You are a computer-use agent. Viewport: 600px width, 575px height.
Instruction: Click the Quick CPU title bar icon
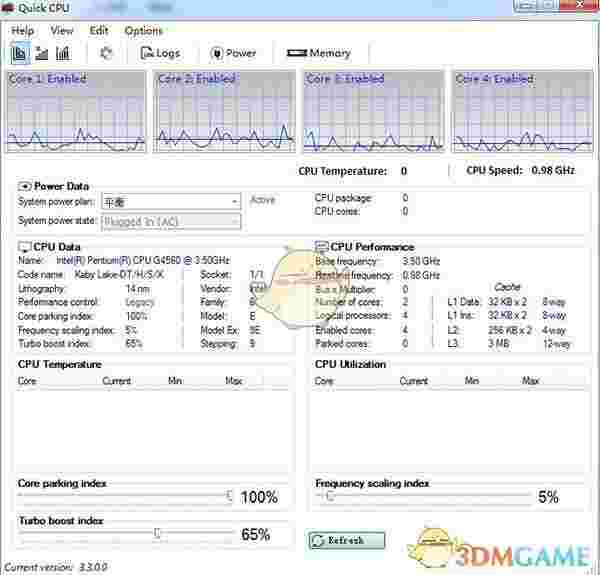(8, 8)
